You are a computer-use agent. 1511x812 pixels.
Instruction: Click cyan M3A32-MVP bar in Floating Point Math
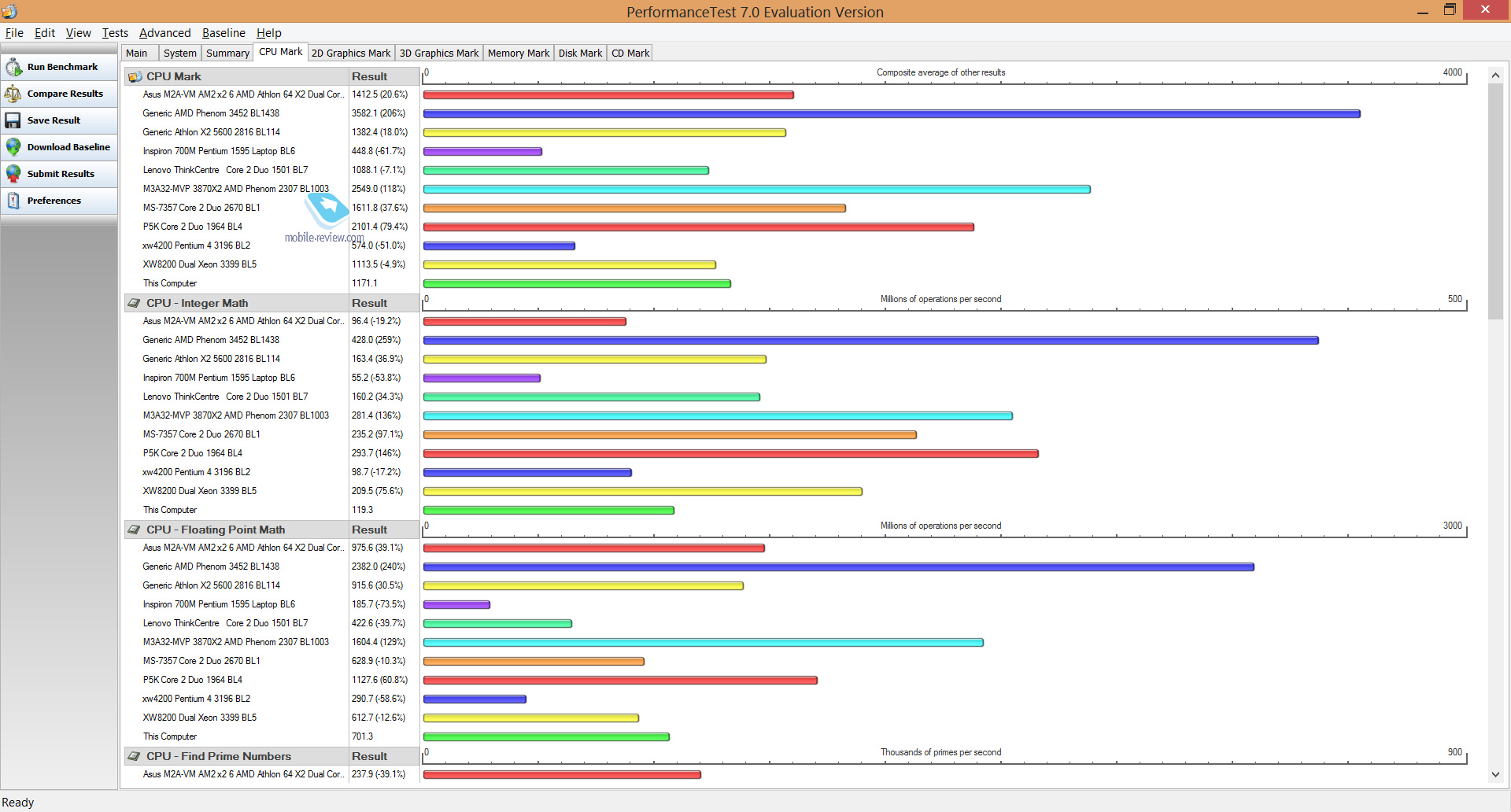pyautogui.click(x=704, y=643)
